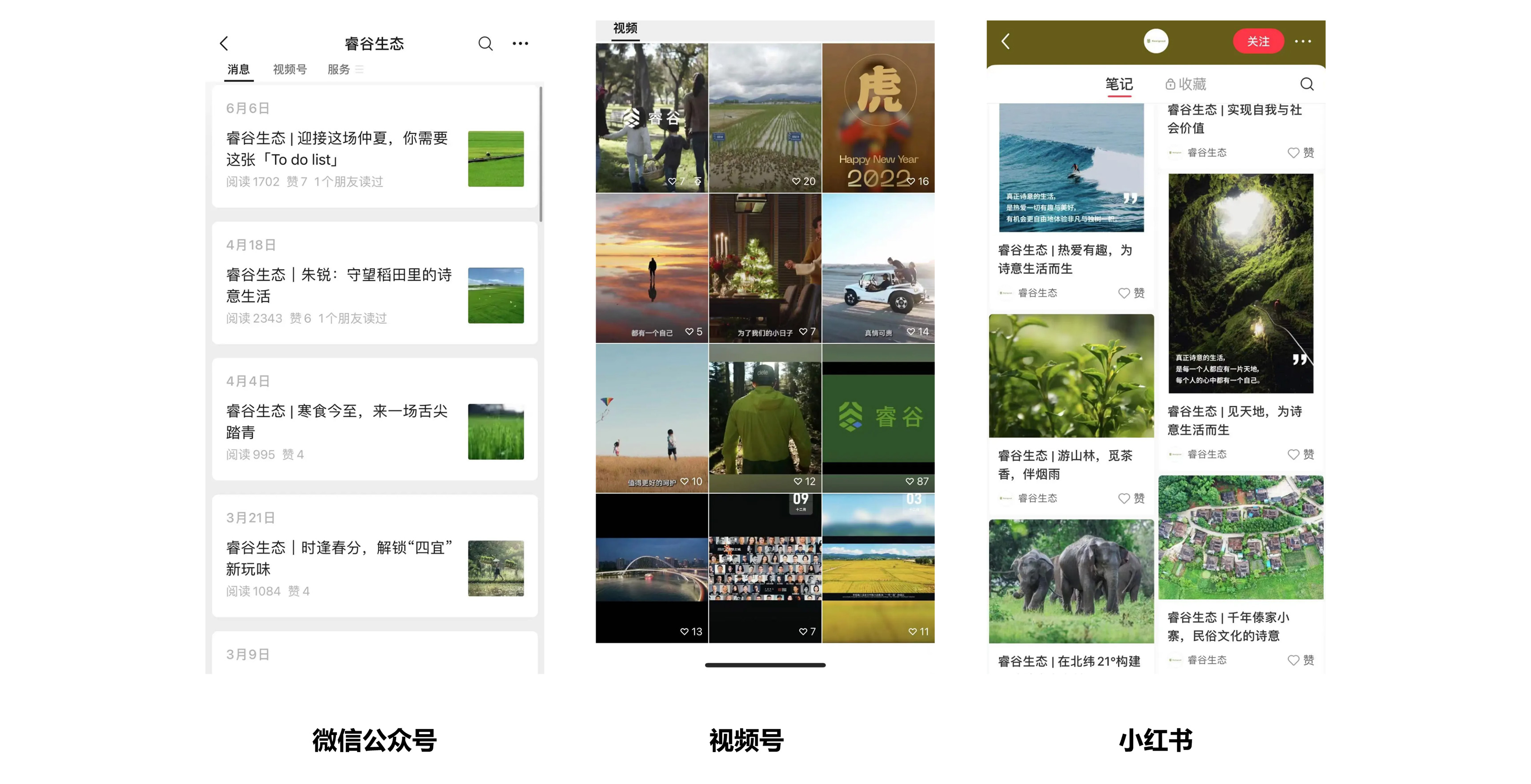This screenshot has height=784, width=1531.
Task: Open the aerial village photo note
Action: [1240, 537]
